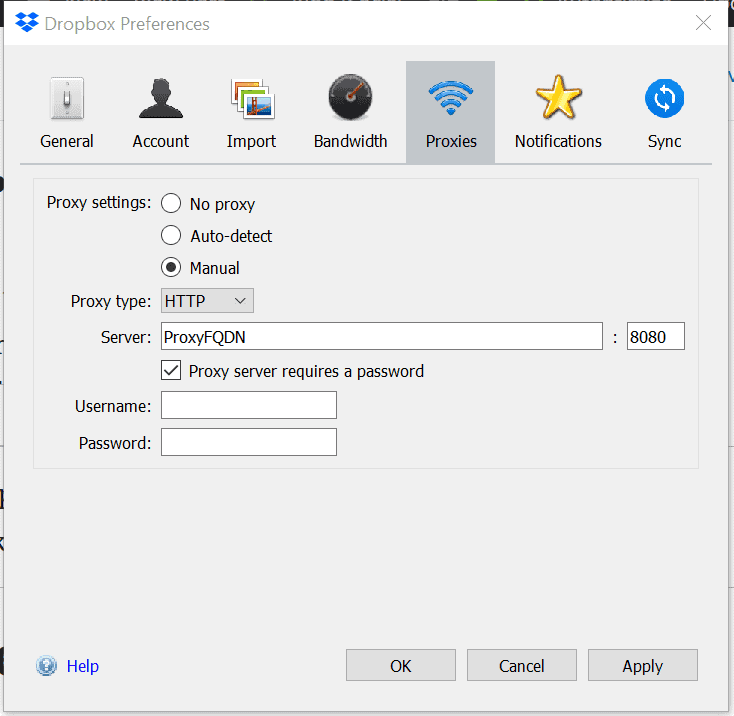Click the OK button
The image size is (734, 716).
click(x=400, y=666)
